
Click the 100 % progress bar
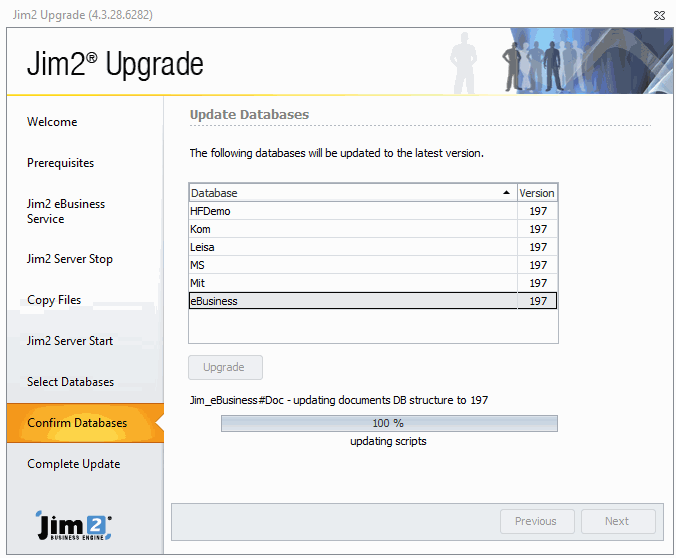point(389,423)
